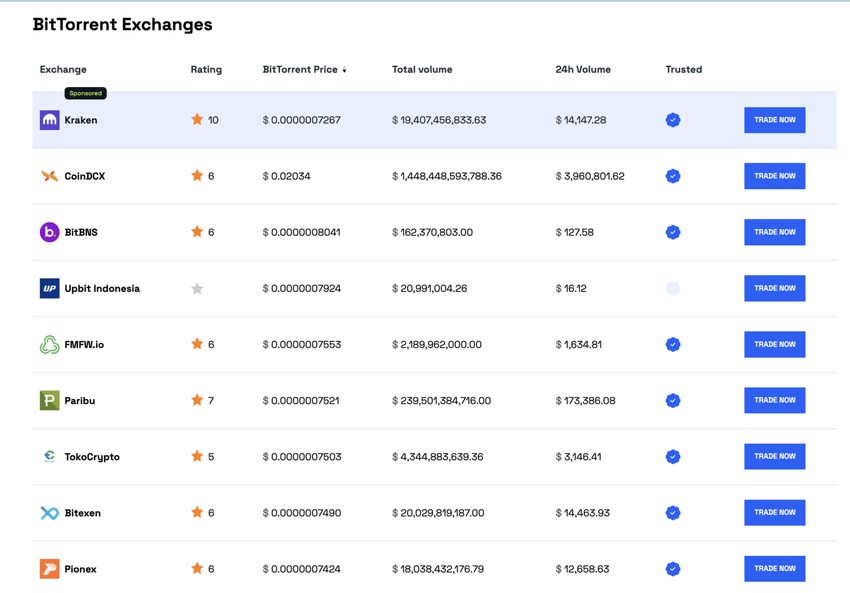Click Kraken's trusted verified badge
The image size is (850, 593).
coord(673,120)
